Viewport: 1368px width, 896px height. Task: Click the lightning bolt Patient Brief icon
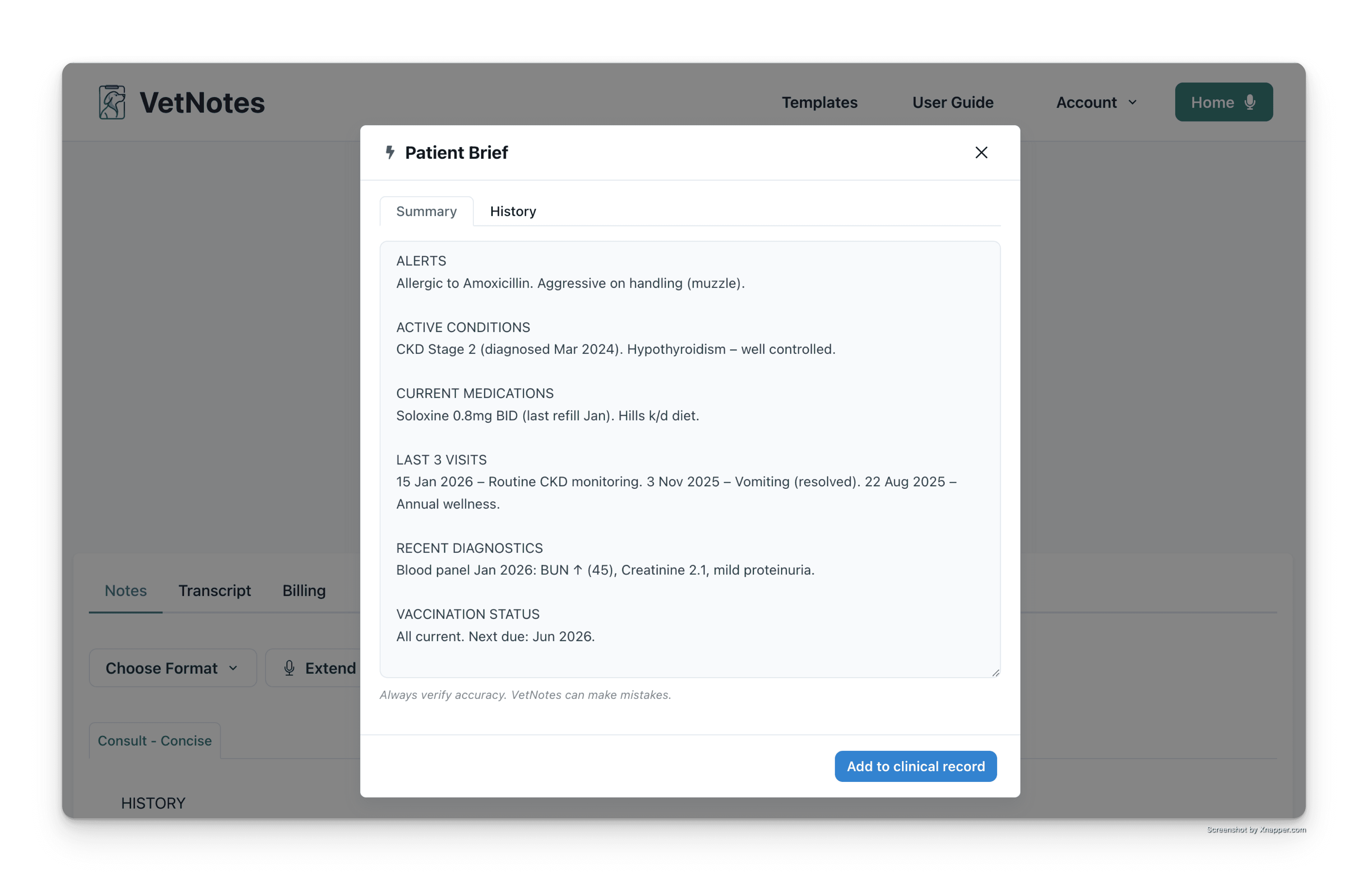[390, 152]
